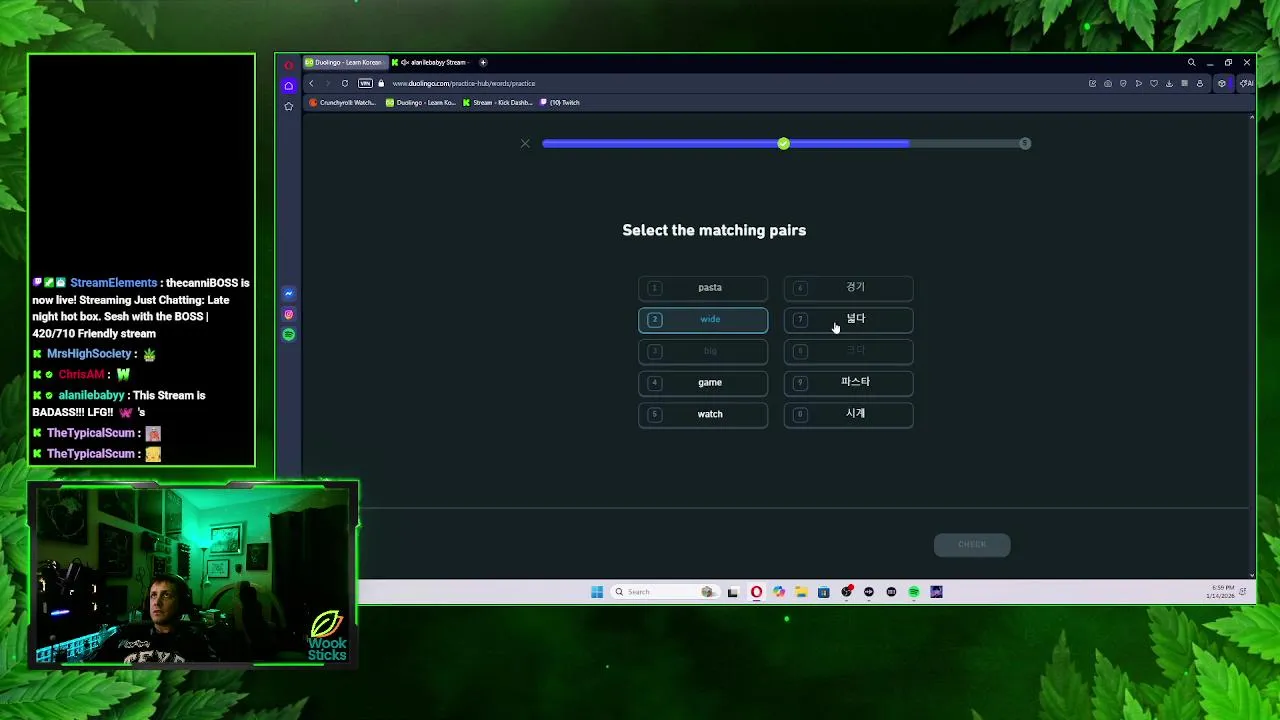
Task: Open File Explorer from the taskbar
Action: point(801,592)
